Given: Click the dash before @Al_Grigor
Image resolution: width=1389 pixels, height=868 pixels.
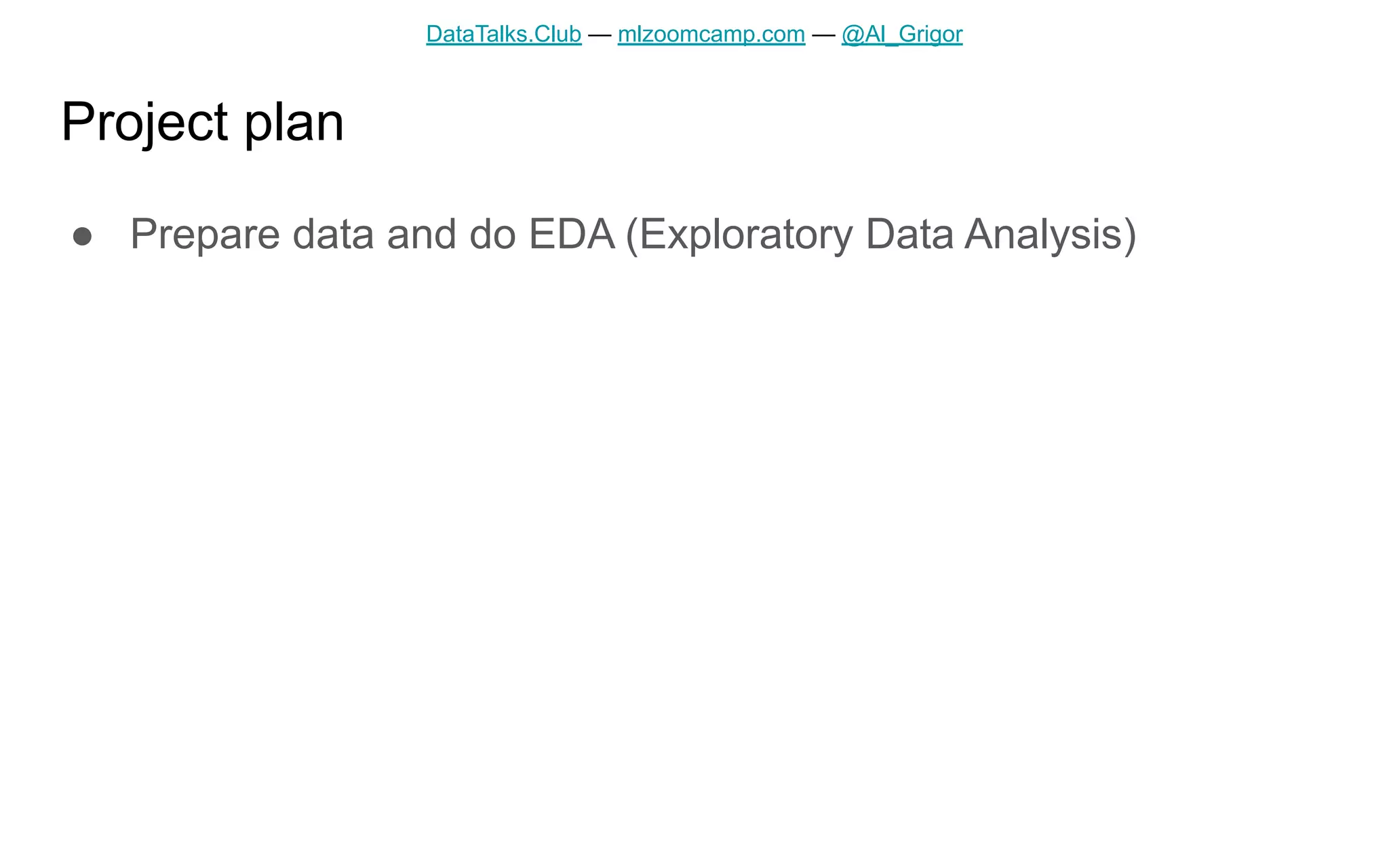Looking at the screenshot, I should click(823, 35).
